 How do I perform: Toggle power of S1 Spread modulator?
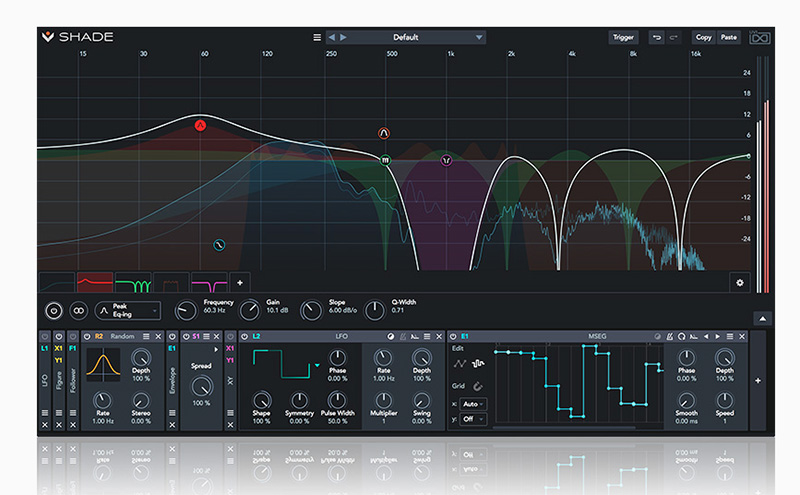point(186,337)
